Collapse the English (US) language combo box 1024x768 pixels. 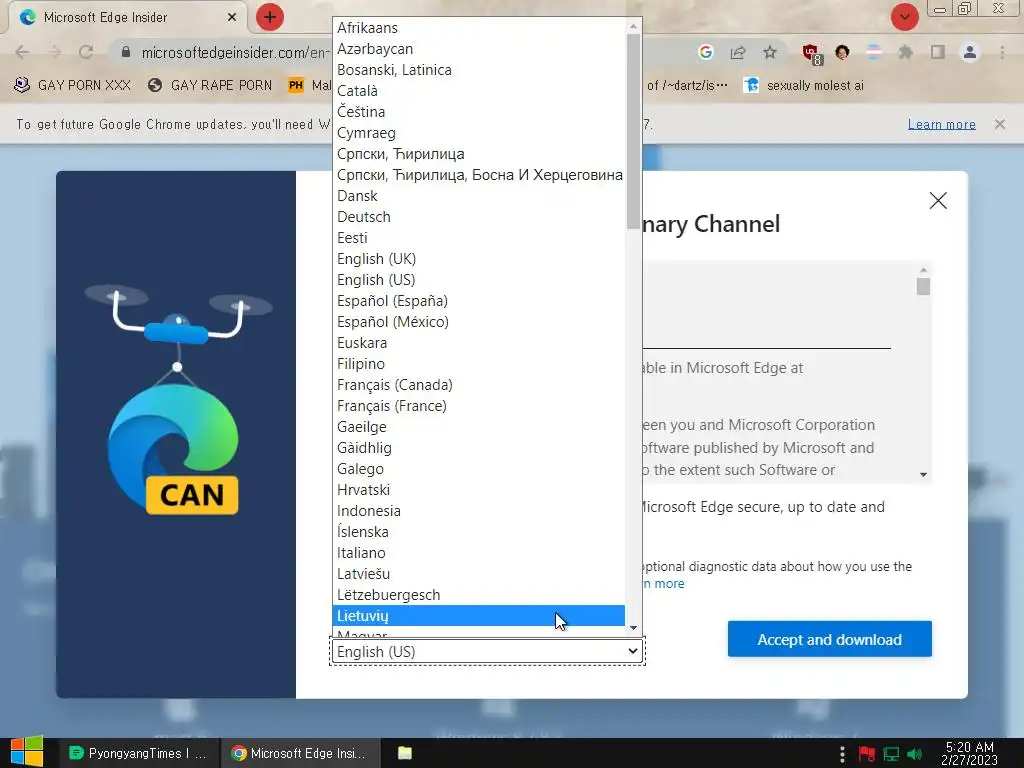click(487, 651)
